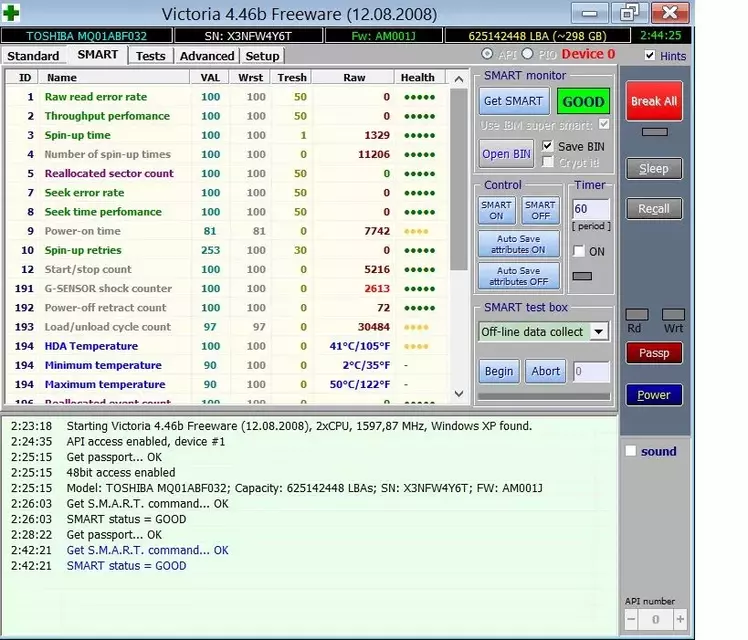
Task: Click the Sleep button
Action: pyautogui.click(x=654, y=168)
